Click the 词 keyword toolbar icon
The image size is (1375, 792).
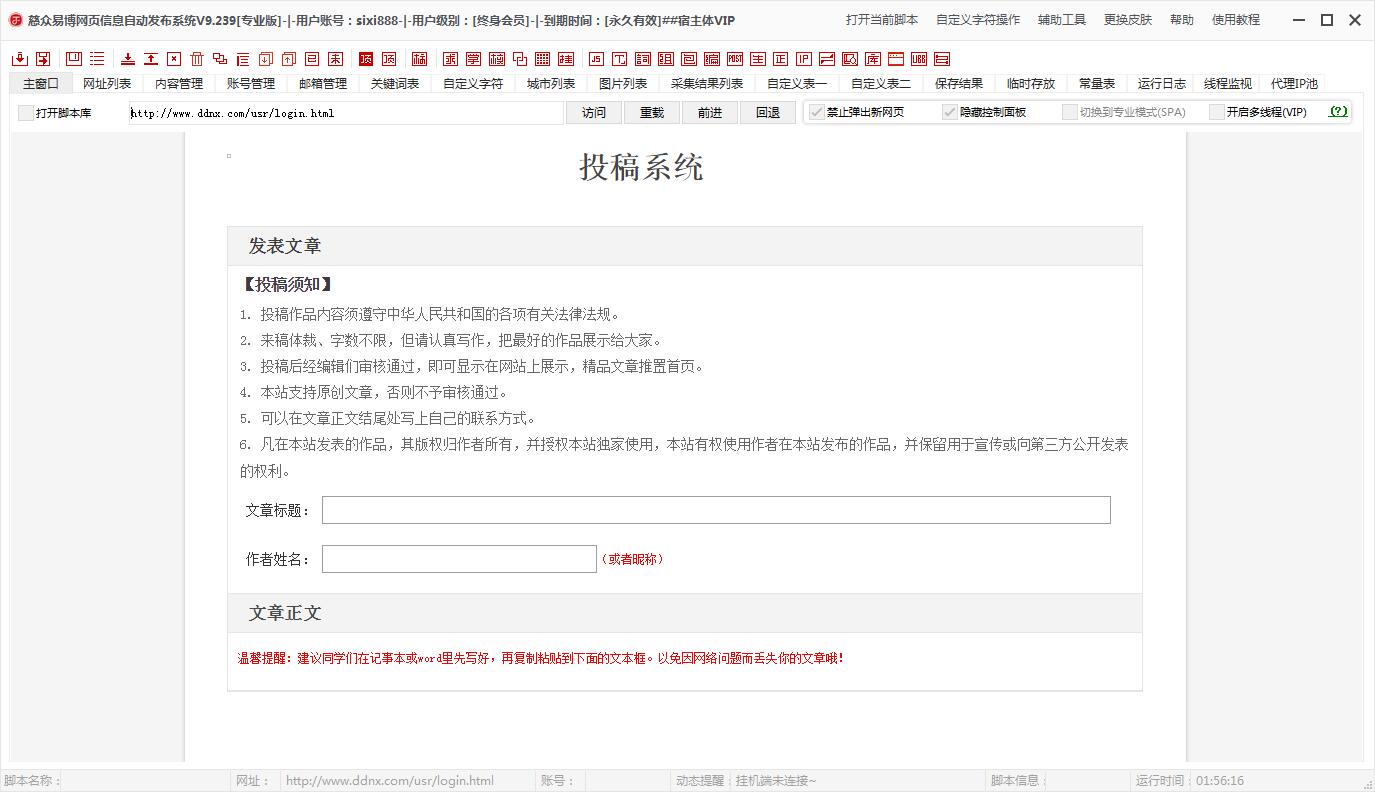642,59
